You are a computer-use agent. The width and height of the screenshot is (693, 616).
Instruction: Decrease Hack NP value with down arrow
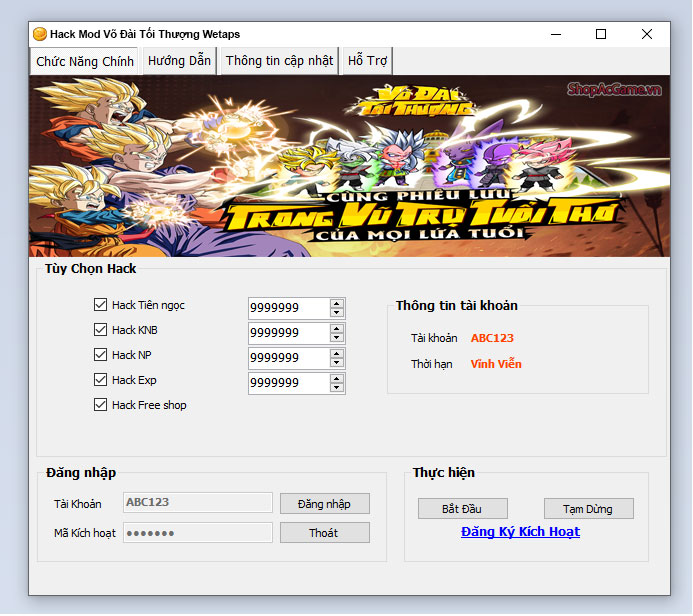click(337, 362)
